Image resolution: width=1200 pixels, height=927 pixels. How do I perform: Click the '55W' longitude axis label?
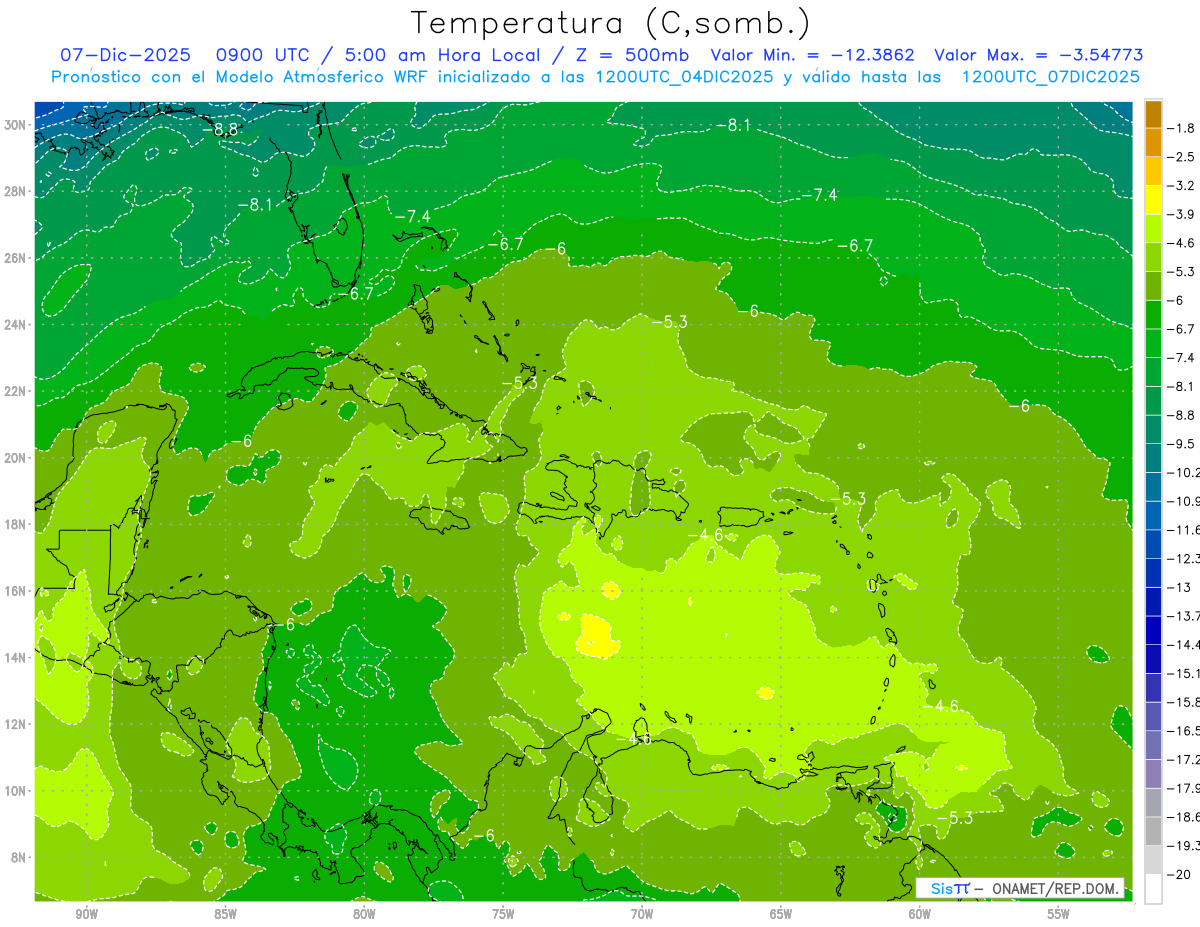coord(1059,914)
